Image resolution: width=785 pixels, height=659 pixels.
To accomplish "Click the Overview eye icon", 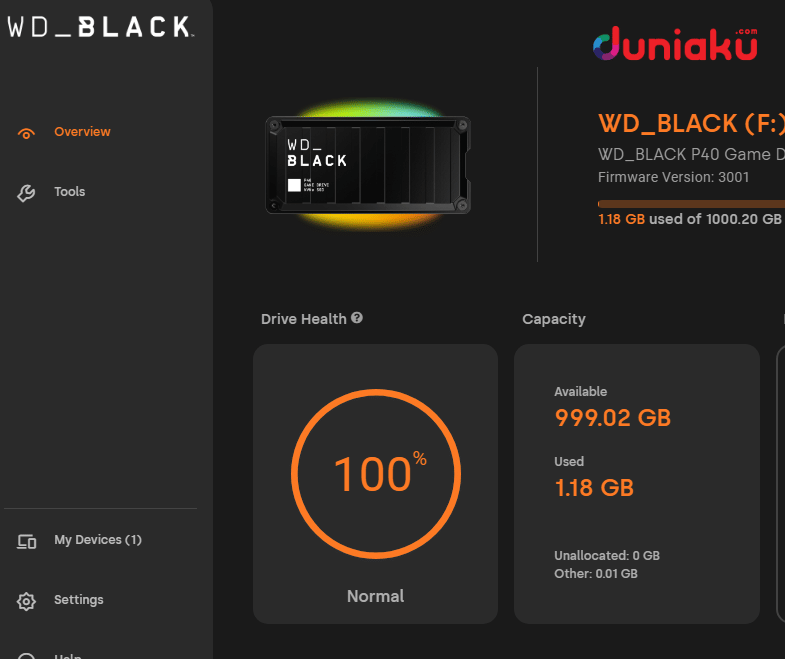I will pos(27,133).
